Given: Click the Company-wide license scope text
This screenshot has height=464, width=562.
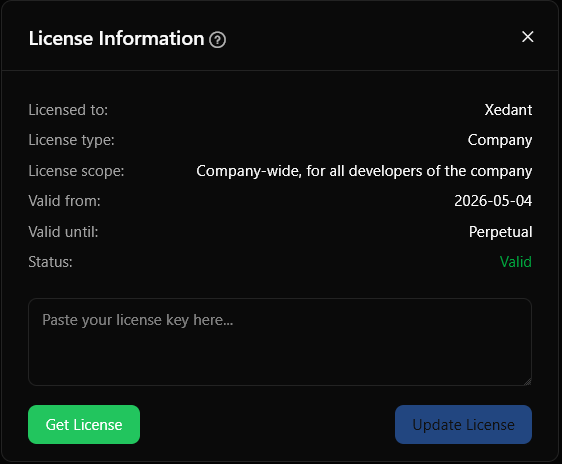Looking at the screenshot, I should click(364, 171).
